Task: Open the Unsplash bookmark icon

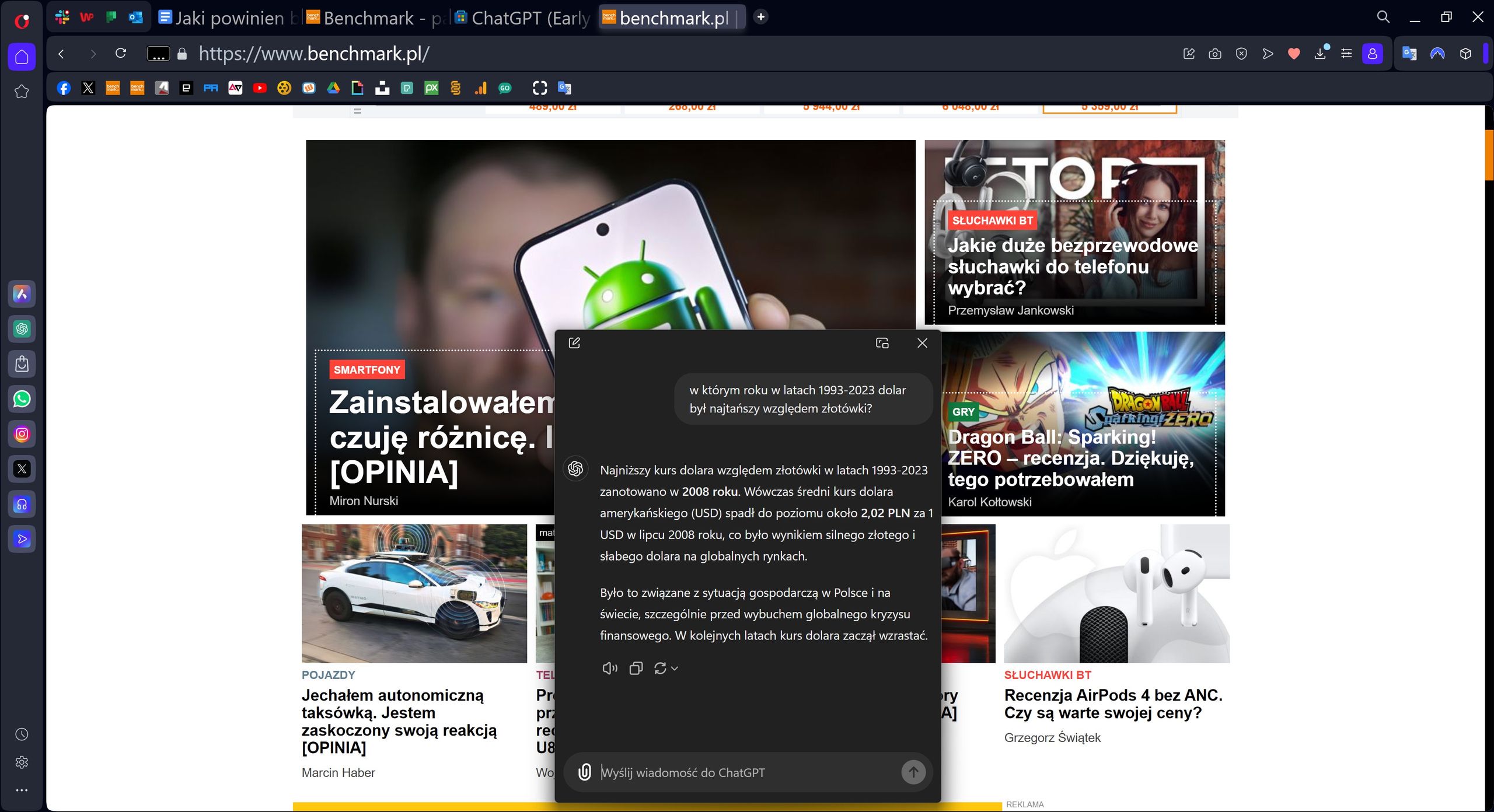Action: pyautogui.click(x=382, y=88)
